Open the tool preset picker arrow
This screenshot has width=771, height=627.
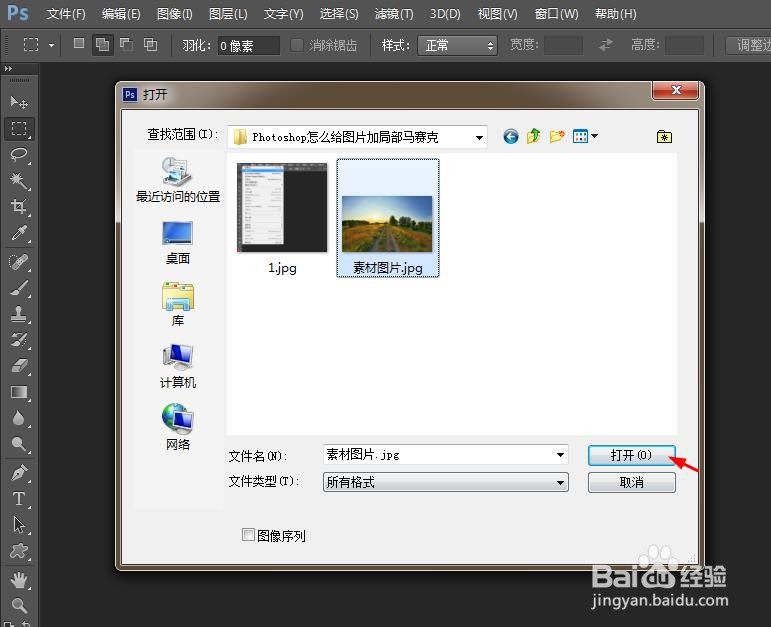point(51,46)
